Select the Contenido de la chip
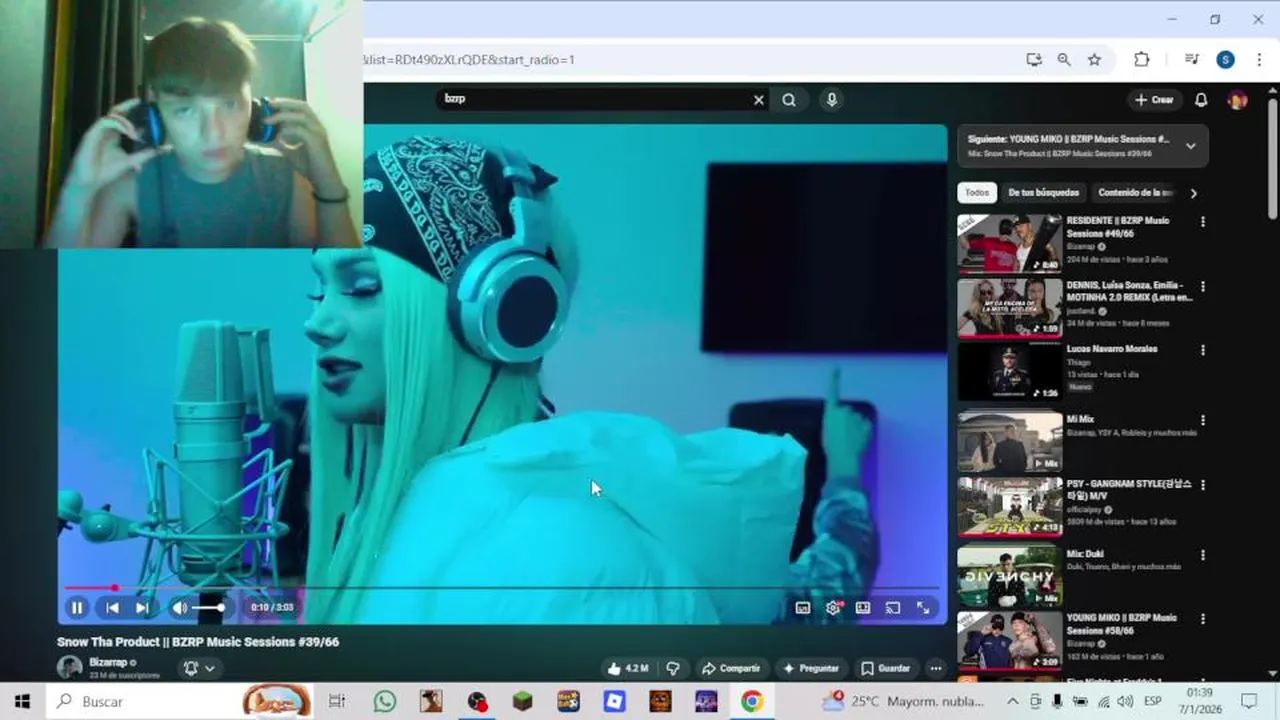This screenshot has width=1280, height=720. (1135, 193)
